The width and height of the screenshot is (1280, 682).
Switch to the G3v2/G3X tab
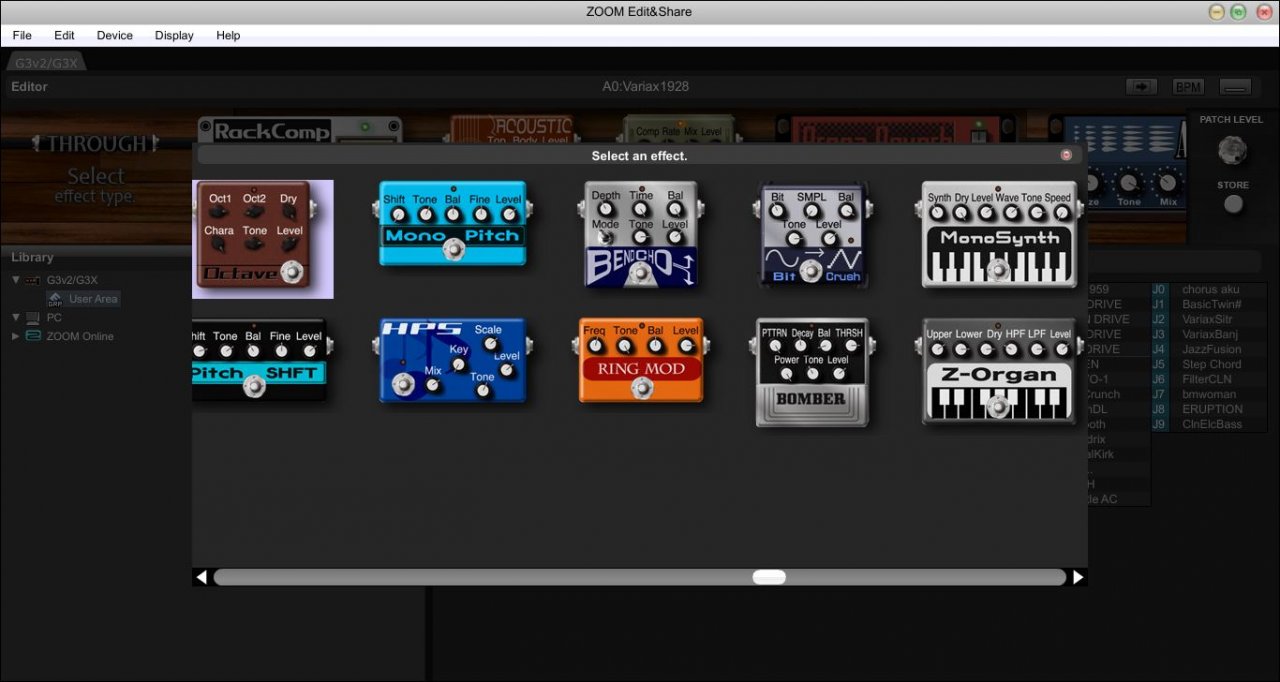[x=46, y=62]
